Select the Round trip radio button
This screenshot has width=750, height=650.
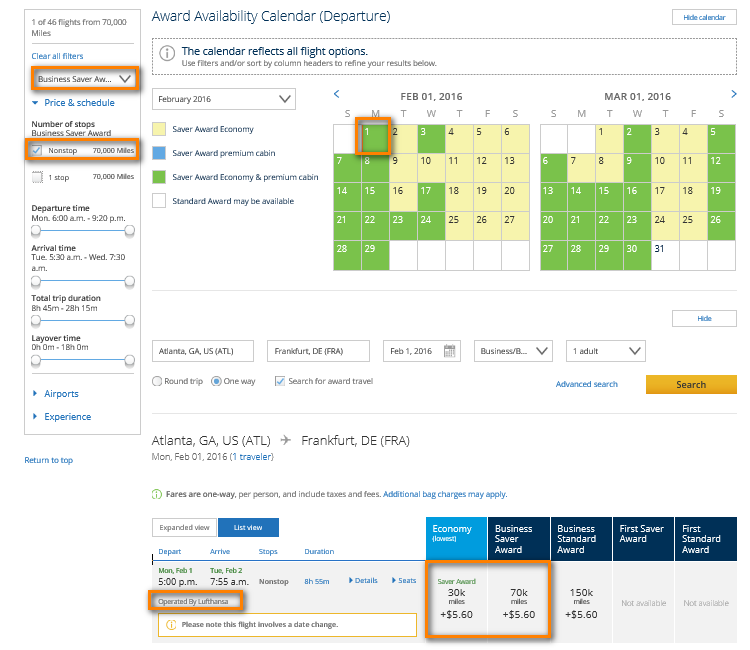coord(158,381)
